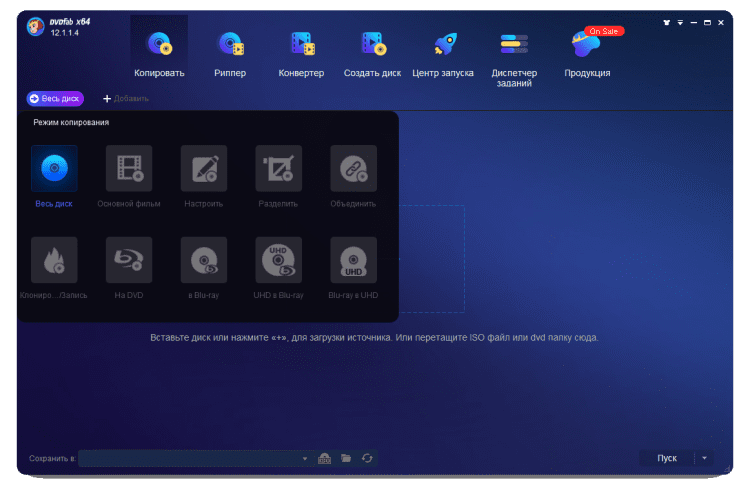Minimize the DVDFab window
750x498 pixels.
(694, 22)
